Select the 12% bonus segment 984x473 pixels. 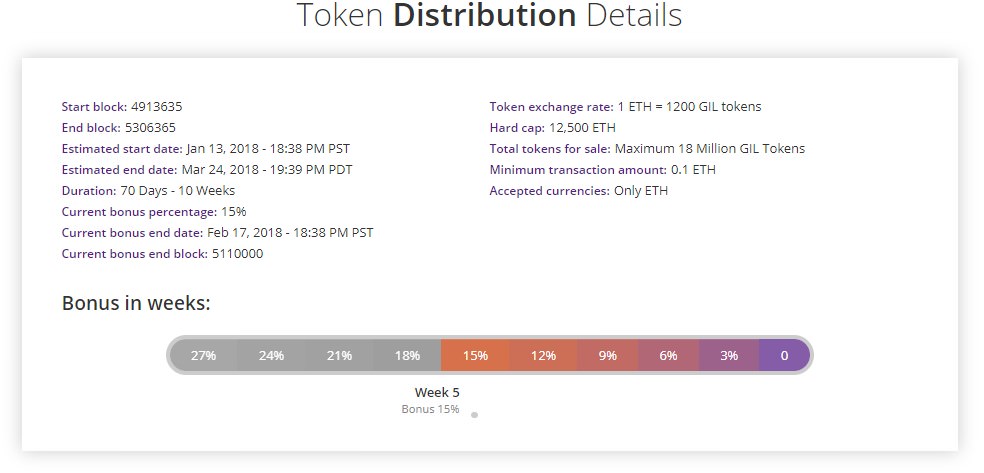tap(543, 355)
